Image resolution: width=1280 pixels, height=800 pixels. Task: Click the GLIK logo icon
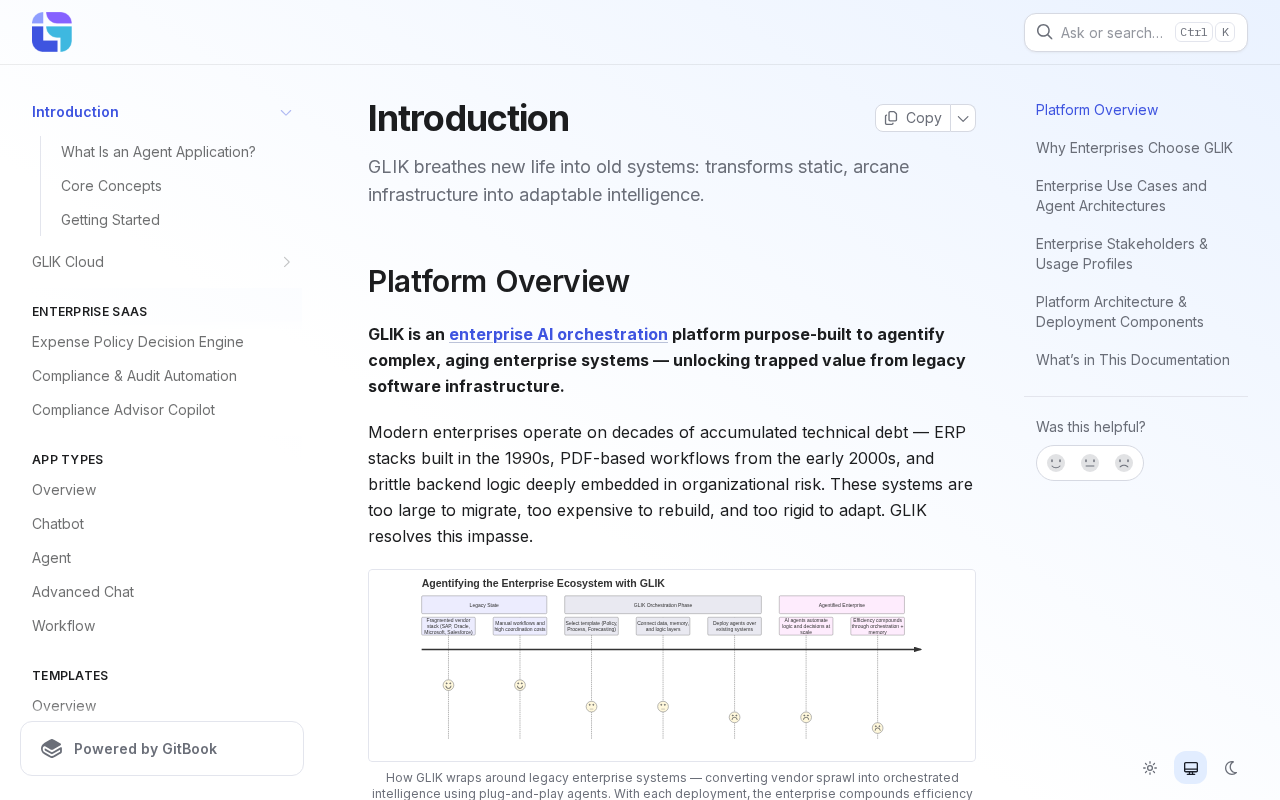pos(52,32)
